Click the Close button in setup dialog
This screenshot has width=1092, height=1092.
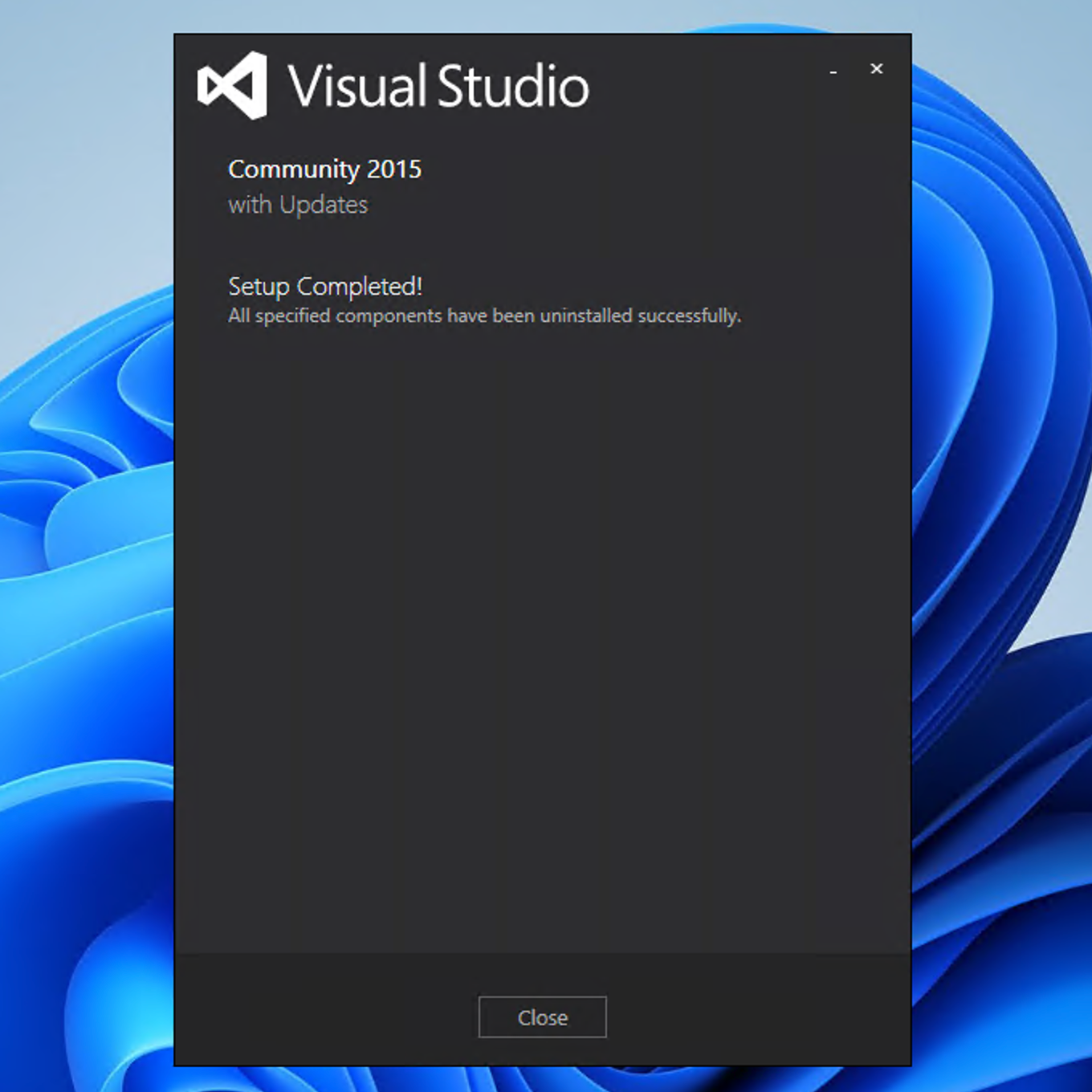click(542, 1017)
